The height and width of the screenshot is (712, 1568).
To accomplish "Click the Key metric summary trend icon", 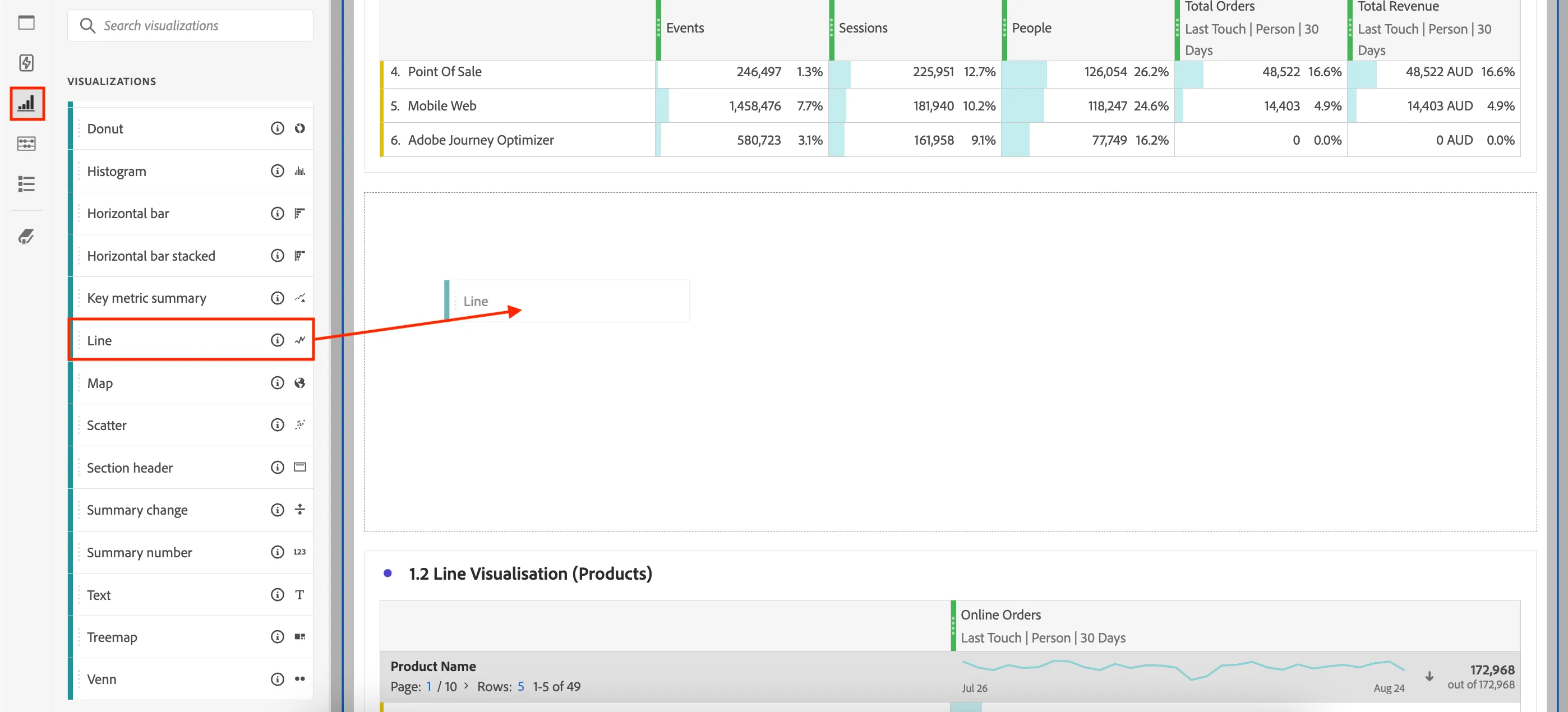I will click(x=299, y=298).
